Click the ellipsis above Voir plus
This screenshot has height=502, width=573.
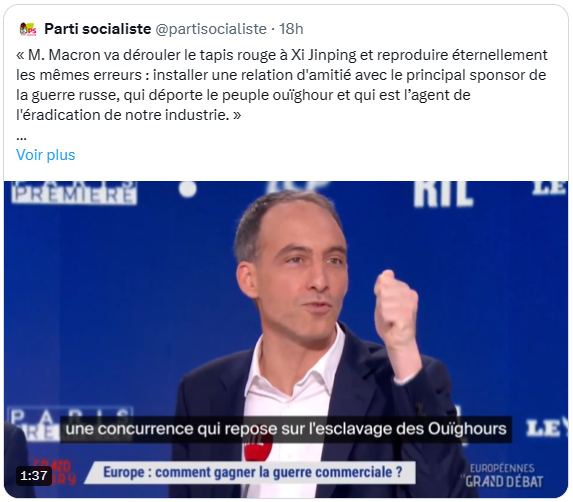21,137
